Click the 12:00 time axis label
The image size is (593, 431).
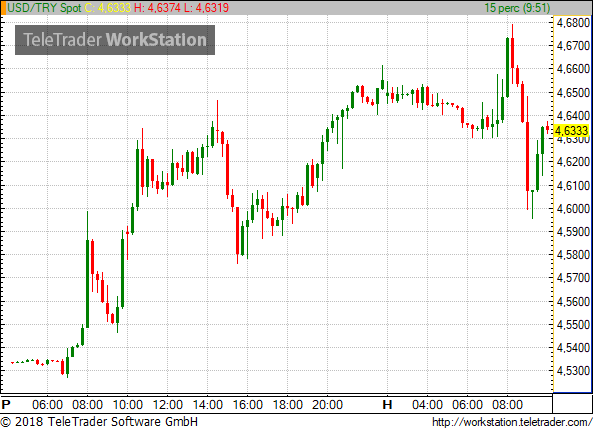(x=168, y=405)
